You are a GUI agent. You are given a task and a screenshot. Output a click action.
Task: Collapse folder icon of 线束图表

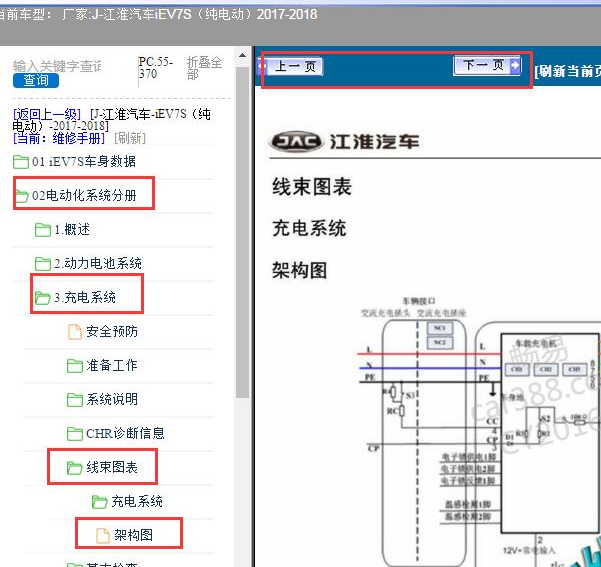(x=75, y=468)
